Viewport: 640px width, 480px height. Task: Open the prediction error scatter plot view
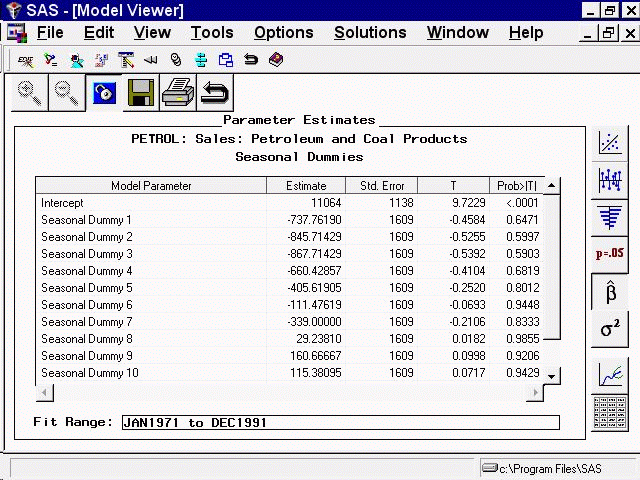pos(610,143)
